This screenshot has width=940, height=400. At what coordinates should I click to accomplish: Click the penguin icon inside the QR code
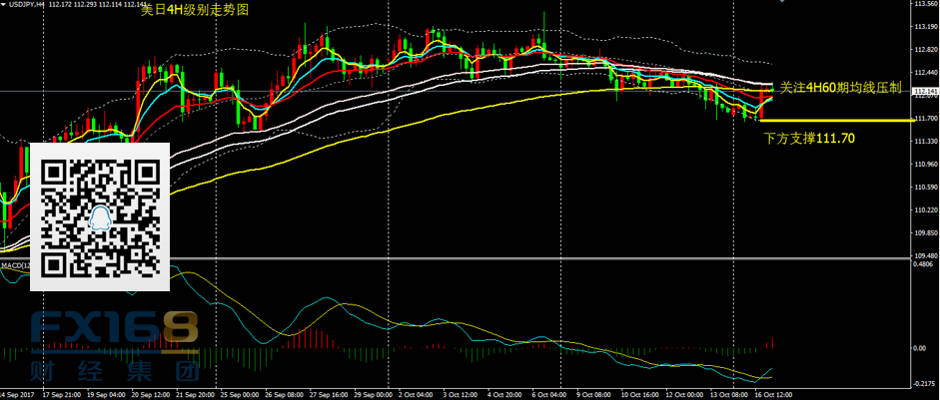click(99, 217)
